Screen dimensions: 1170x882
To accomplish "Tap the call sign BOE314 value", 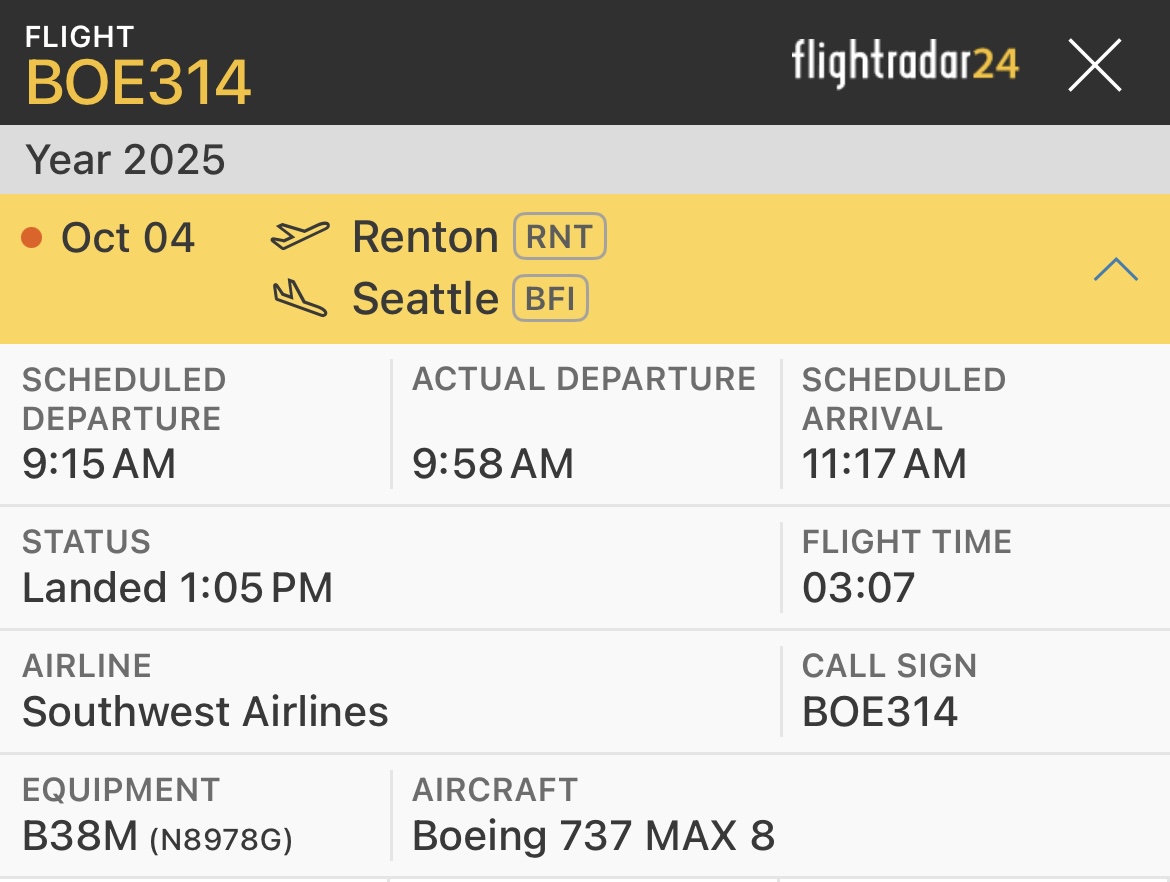I will click(880, 712).
